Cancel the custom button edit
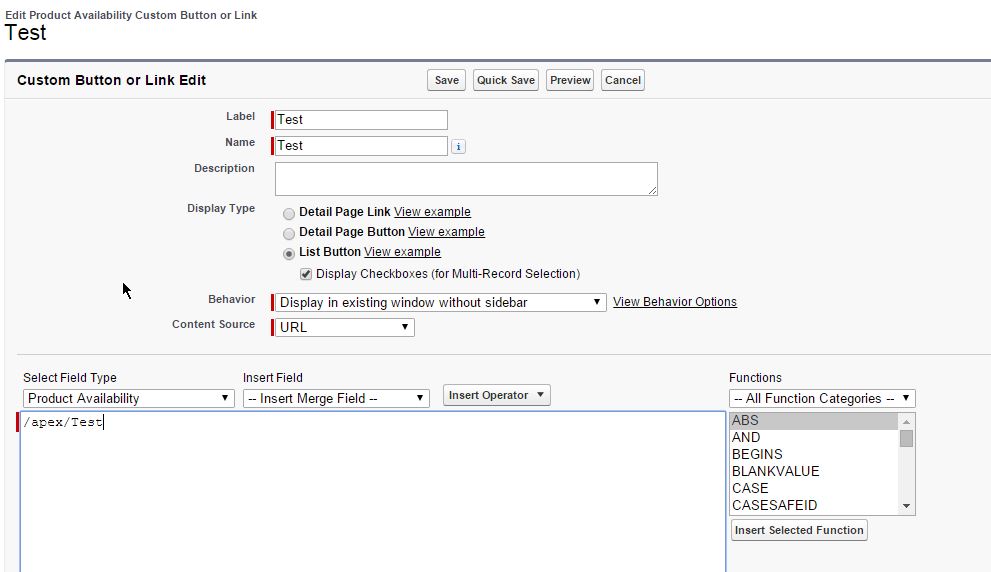991x572 pixels. (622, 80)
